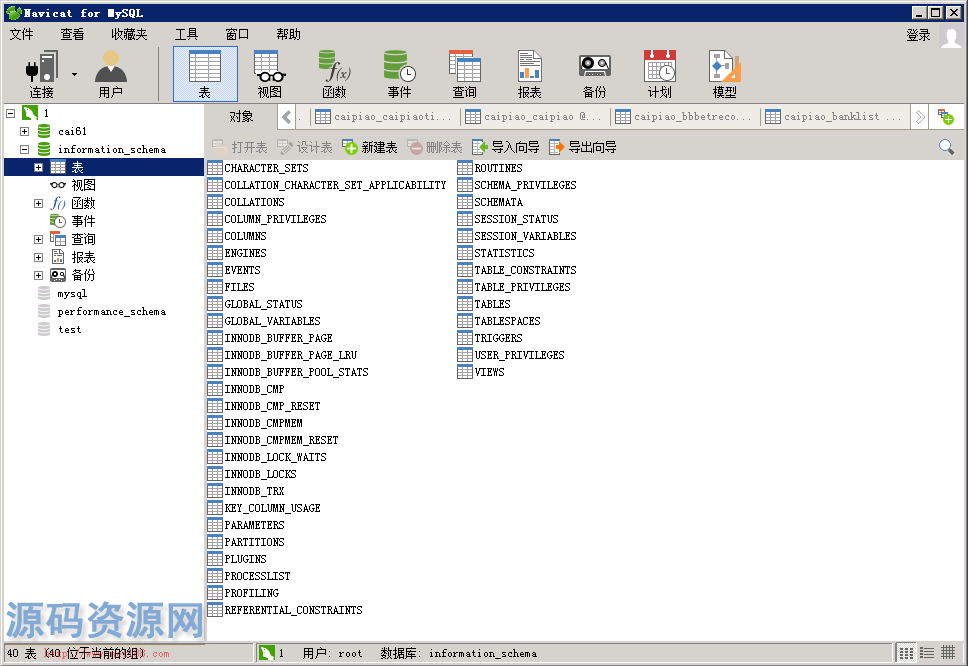Open the 收藏夹 menu
This screenshot has height=666, width=968.
[x=129, y=35]
